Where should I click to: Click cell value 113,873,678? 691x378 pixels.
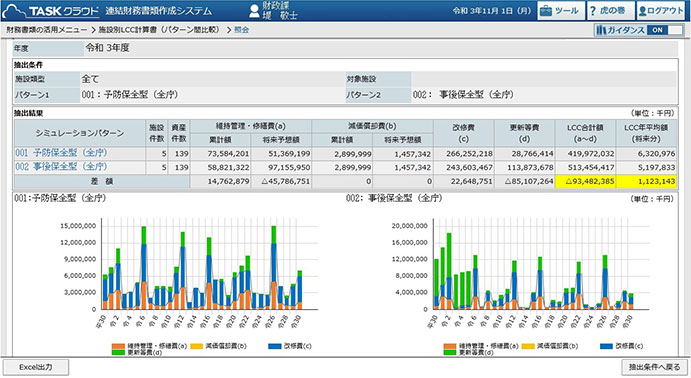[x=525, y=167]
